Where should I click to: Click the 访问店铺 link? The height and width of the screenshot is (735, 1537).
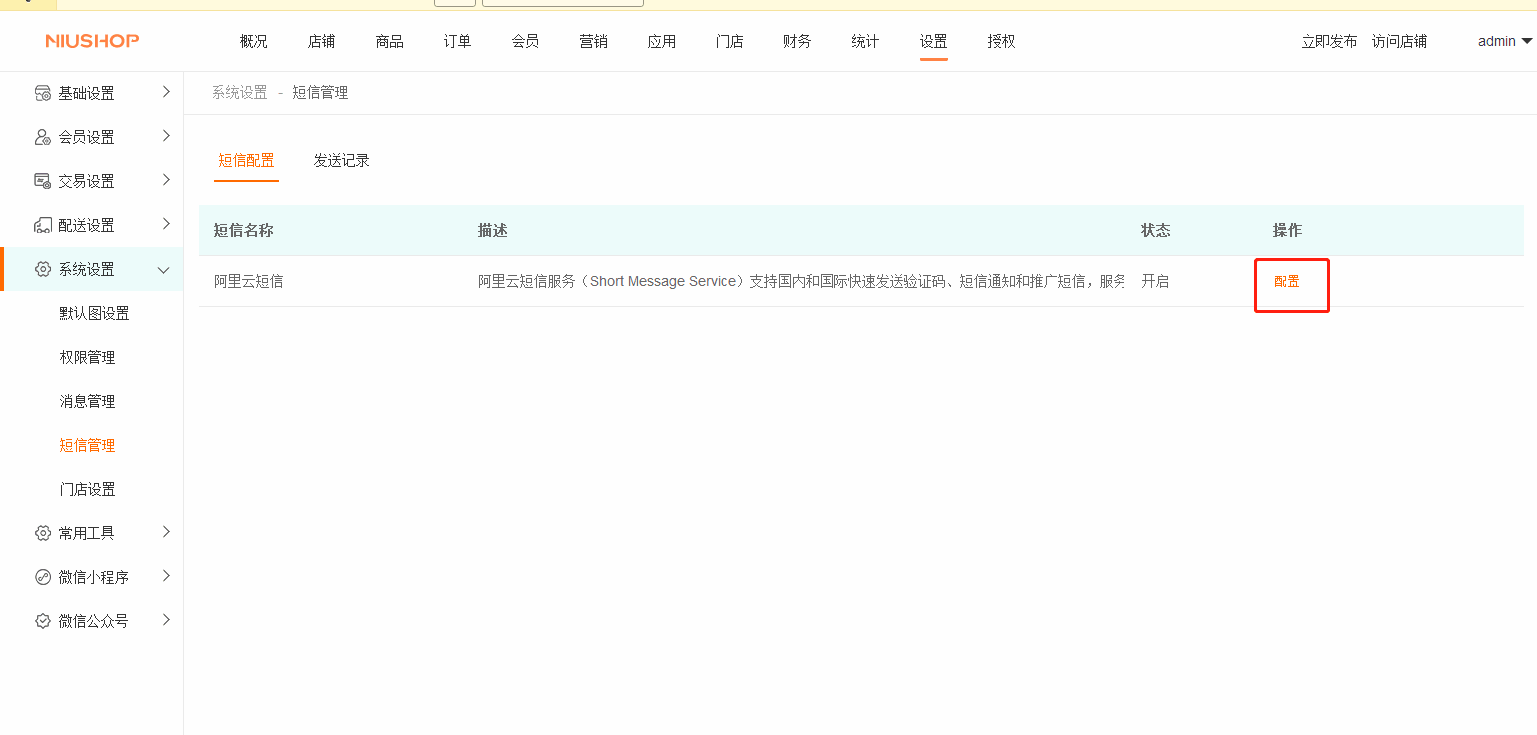(x=1400, y=42)
